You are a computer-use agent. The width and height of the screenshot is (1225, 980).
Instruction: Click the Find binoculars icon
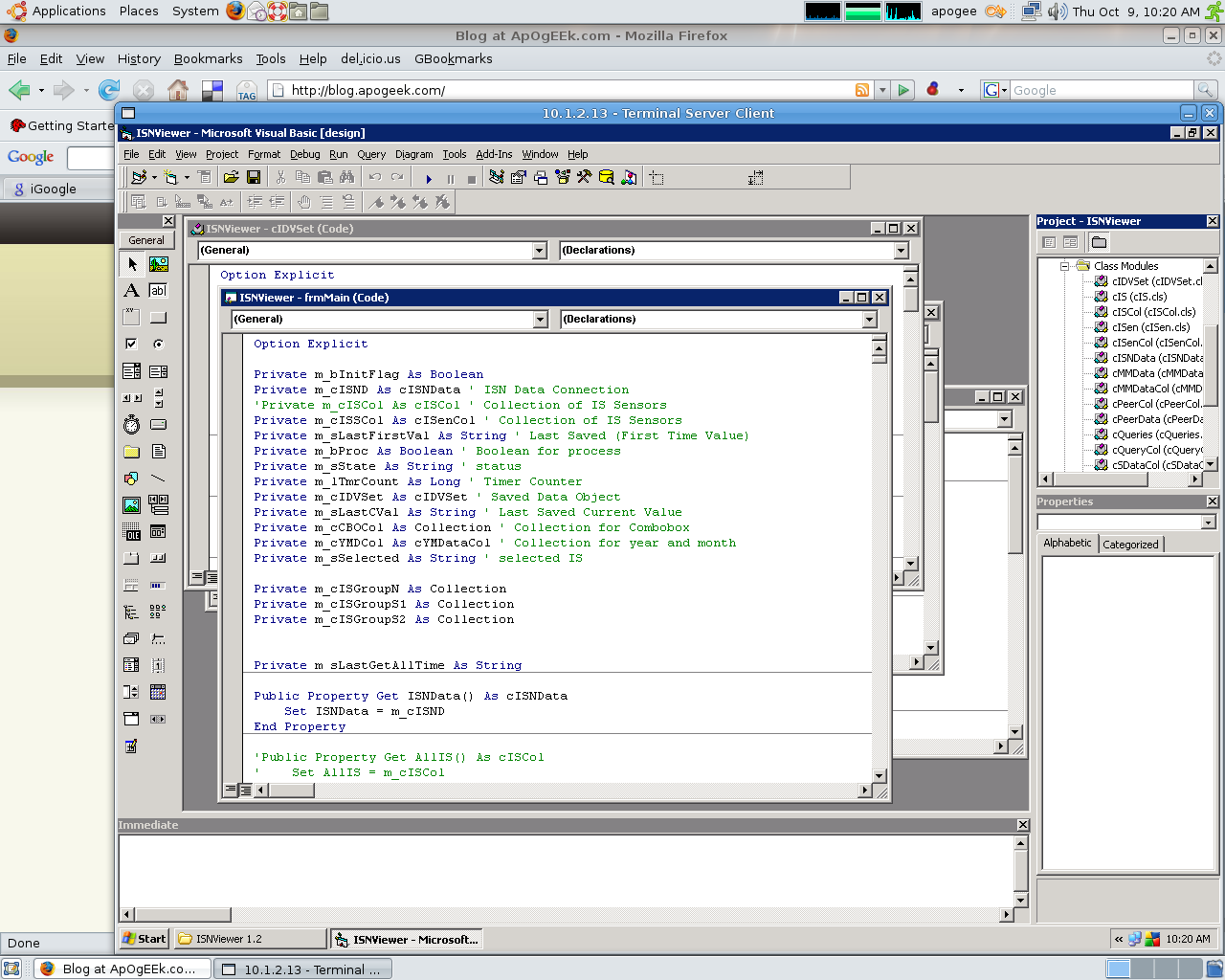(x=346, y=177)
